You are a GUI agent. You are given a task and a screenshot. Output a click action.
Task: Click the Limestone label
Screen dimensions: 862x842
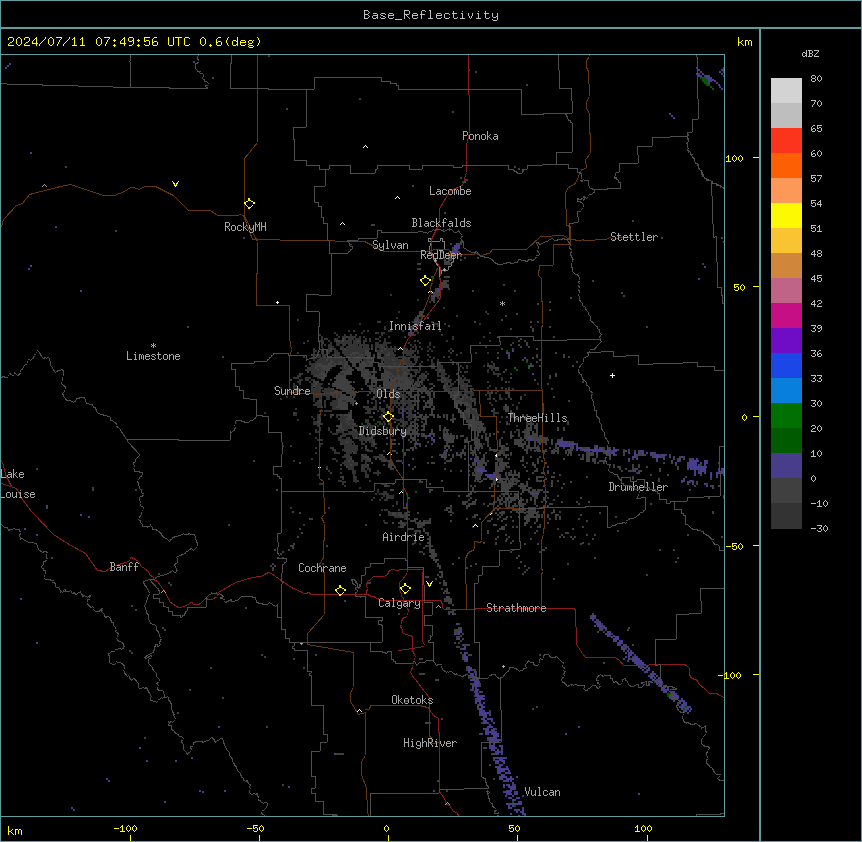(153, 356)
